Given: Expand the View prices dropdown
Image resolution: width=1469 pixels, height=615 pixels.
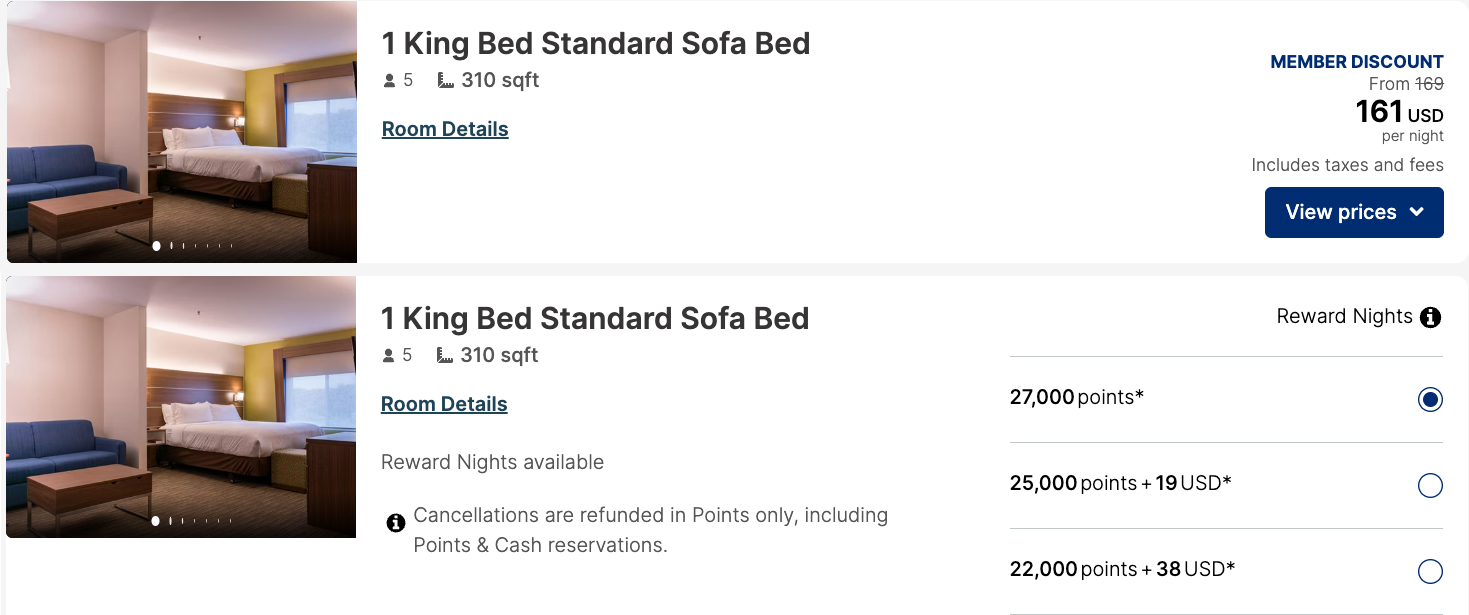Looking at the screenshot, I should pos(1353,212).
